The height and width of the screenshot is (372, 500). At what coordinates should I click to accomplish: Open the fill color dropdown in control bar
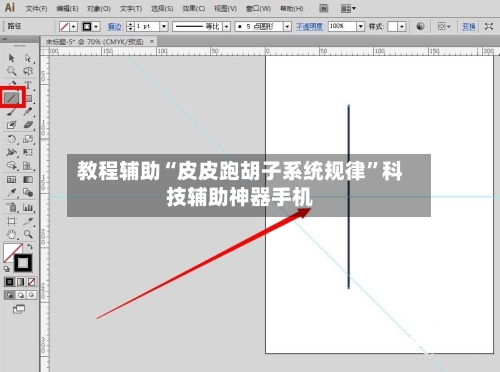pos(74,26)
